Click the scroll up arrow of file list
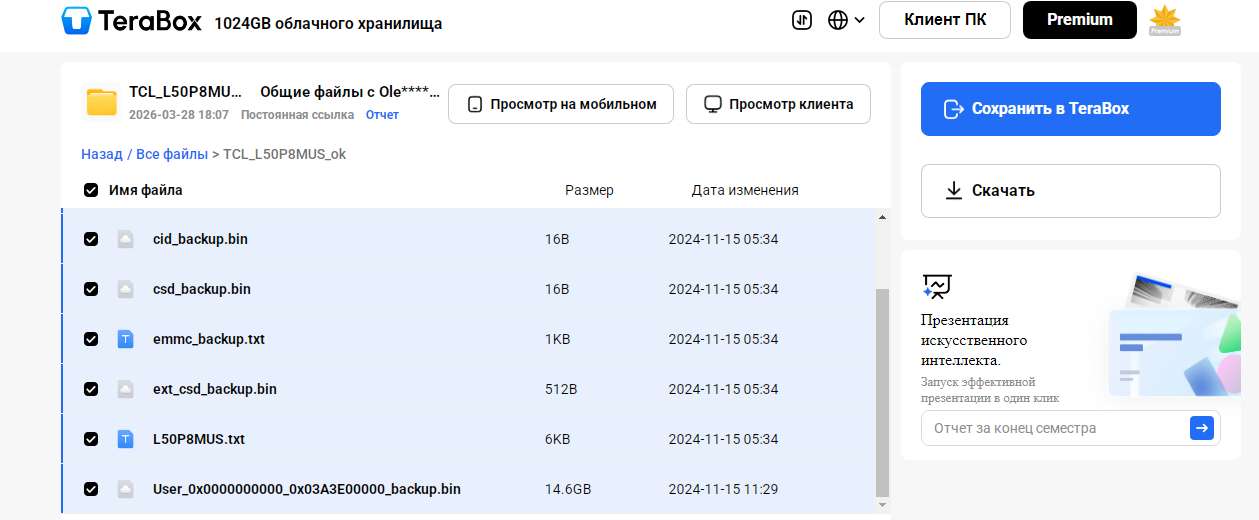 tap(881, 217)
